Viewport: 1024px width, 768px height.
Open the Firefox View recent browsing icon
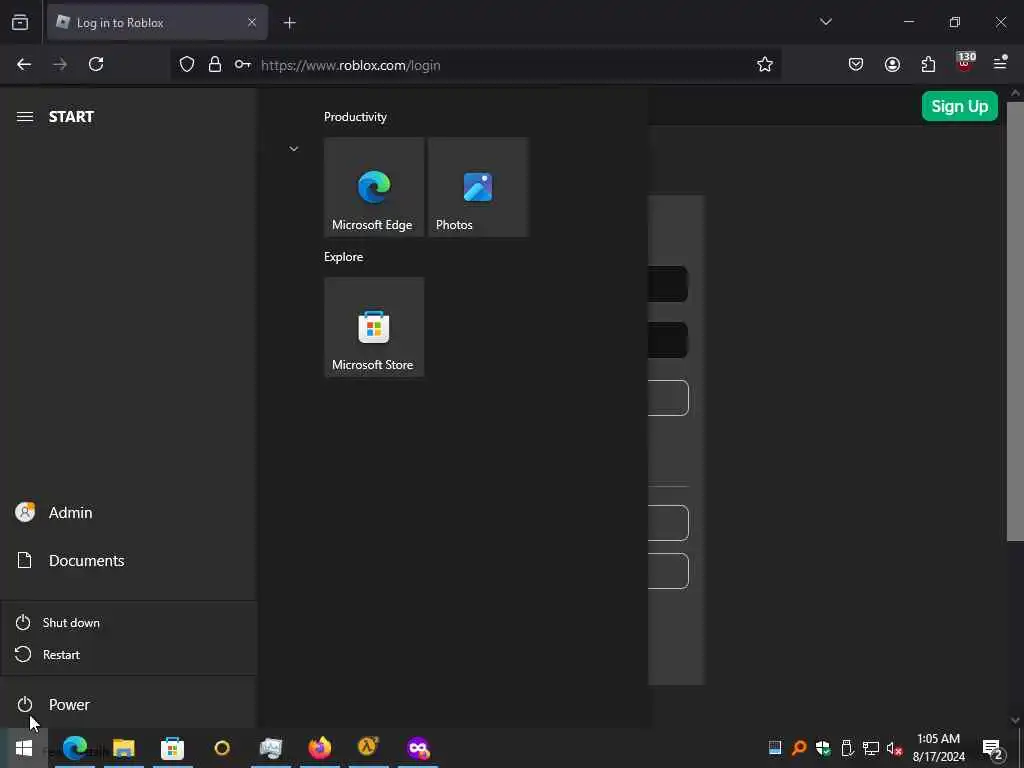pos(20,23)
